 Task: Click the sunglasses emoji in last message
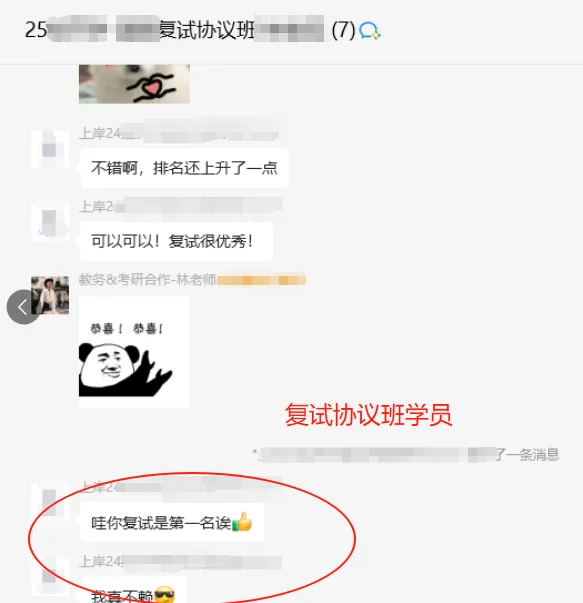click(x=165, y=595)
